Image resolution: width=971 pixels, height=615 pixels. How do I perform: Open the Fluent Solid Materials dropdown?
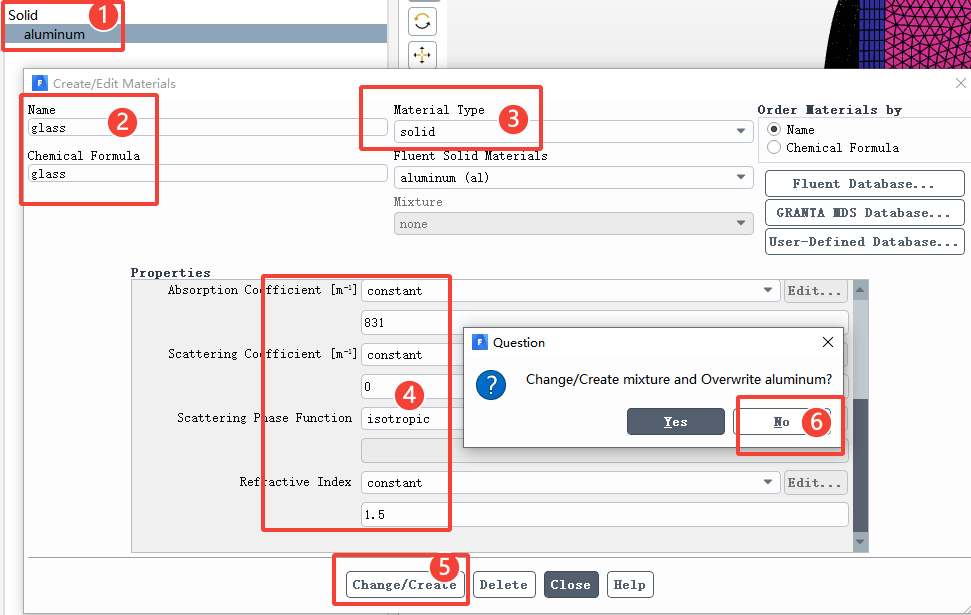573,178
